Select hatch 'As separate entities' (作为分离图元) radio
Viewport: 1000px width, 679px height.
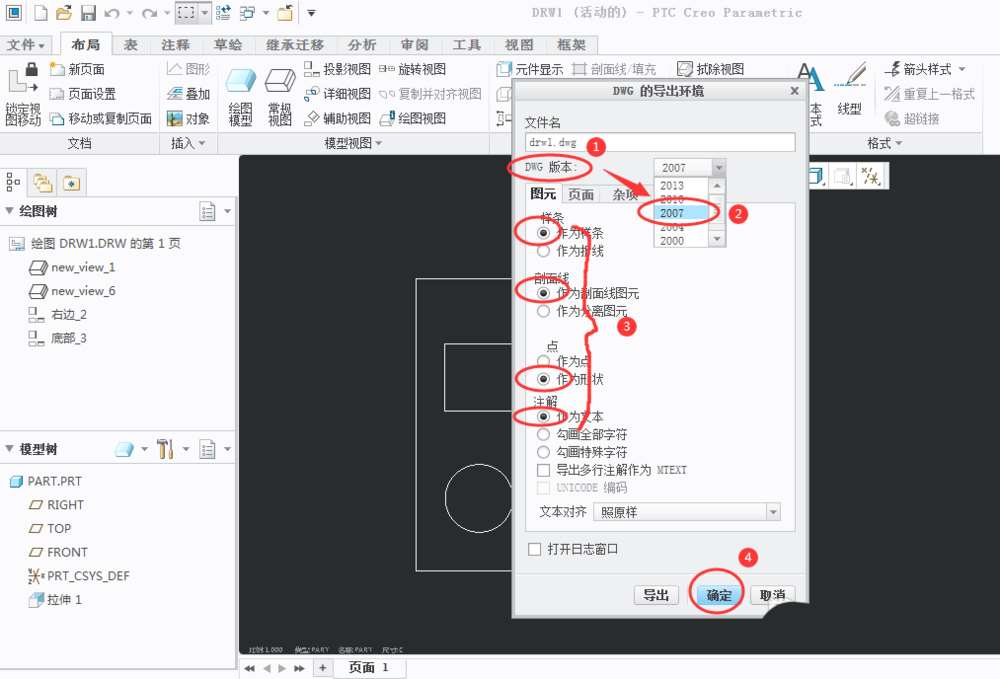point(543,311)
